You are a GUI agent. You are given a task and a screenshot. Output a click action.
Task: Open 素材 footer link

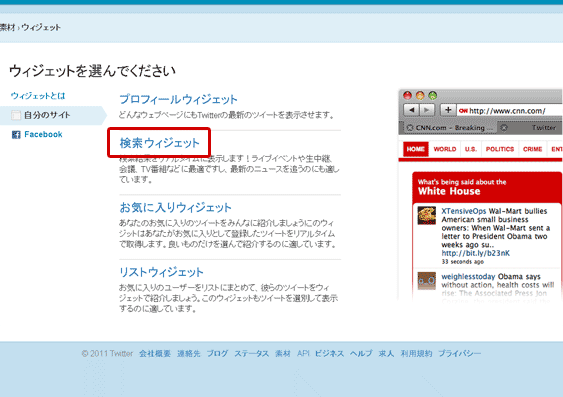283,354
